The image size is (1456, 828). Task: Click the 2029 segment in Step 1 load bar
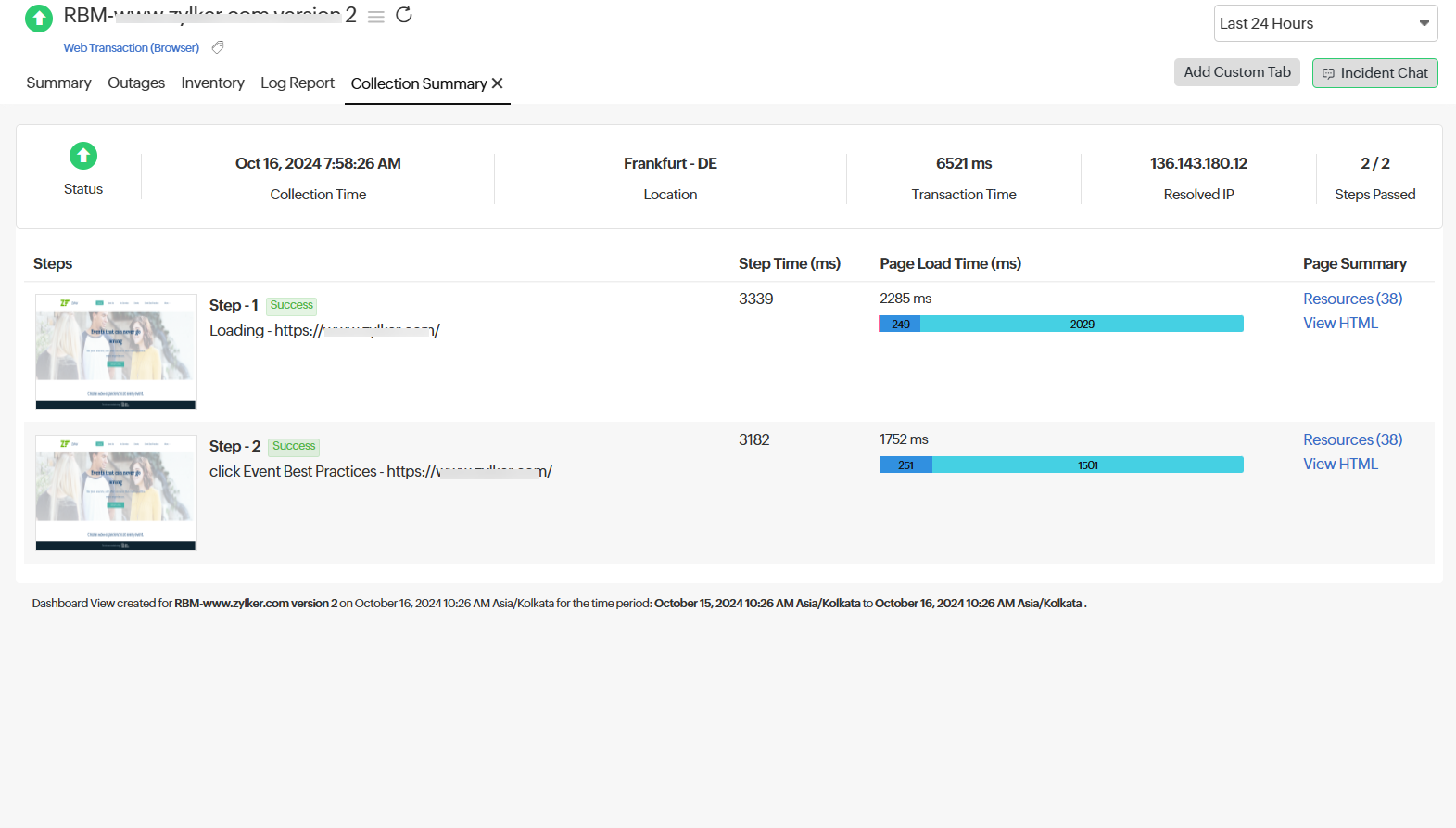click(1082, 324)
